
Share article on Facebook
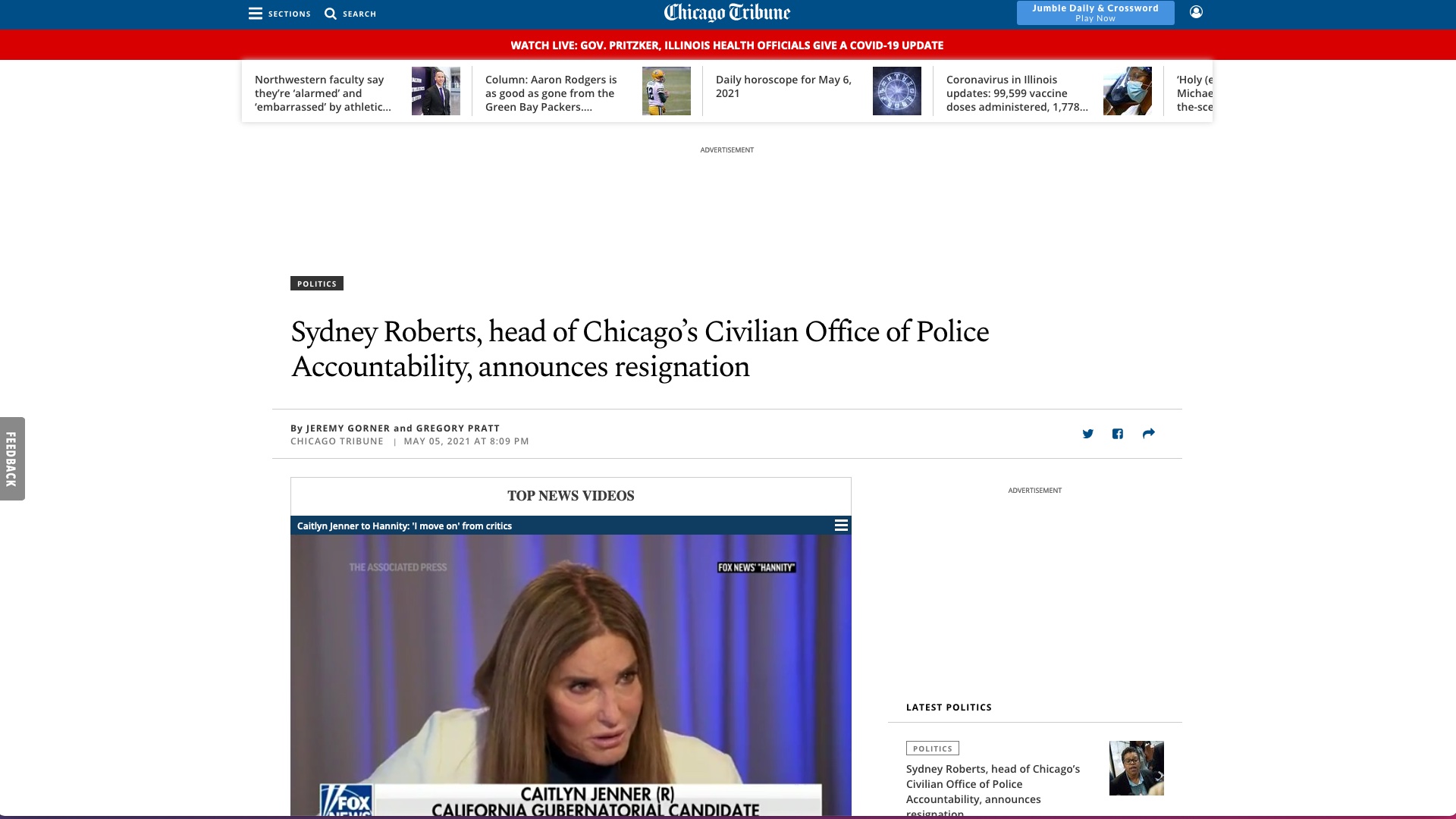click(x=1117, y=434)
